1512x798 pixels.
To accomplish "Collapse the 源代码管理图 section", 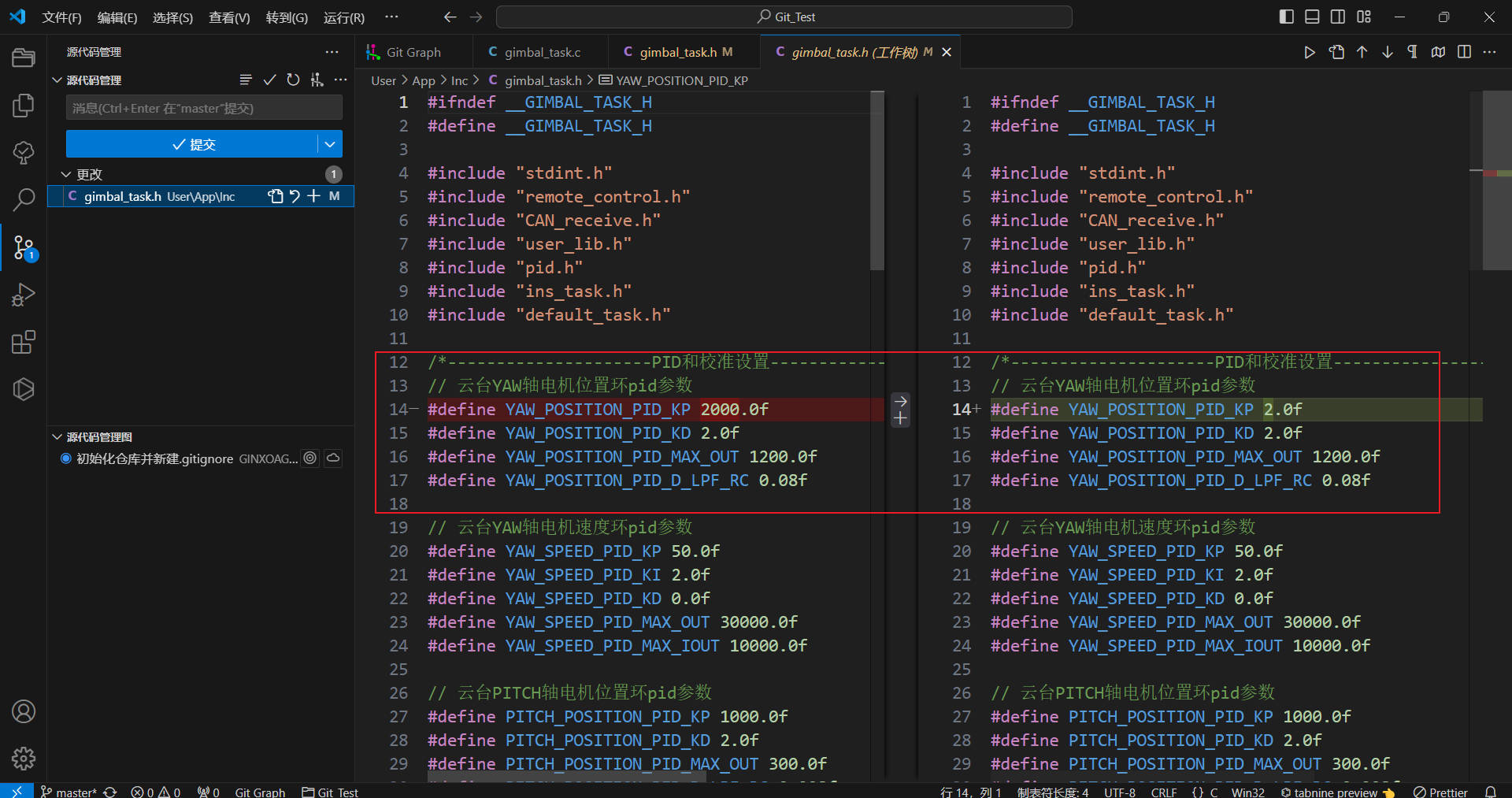I will pyautogui.click(x=57, y=436).
